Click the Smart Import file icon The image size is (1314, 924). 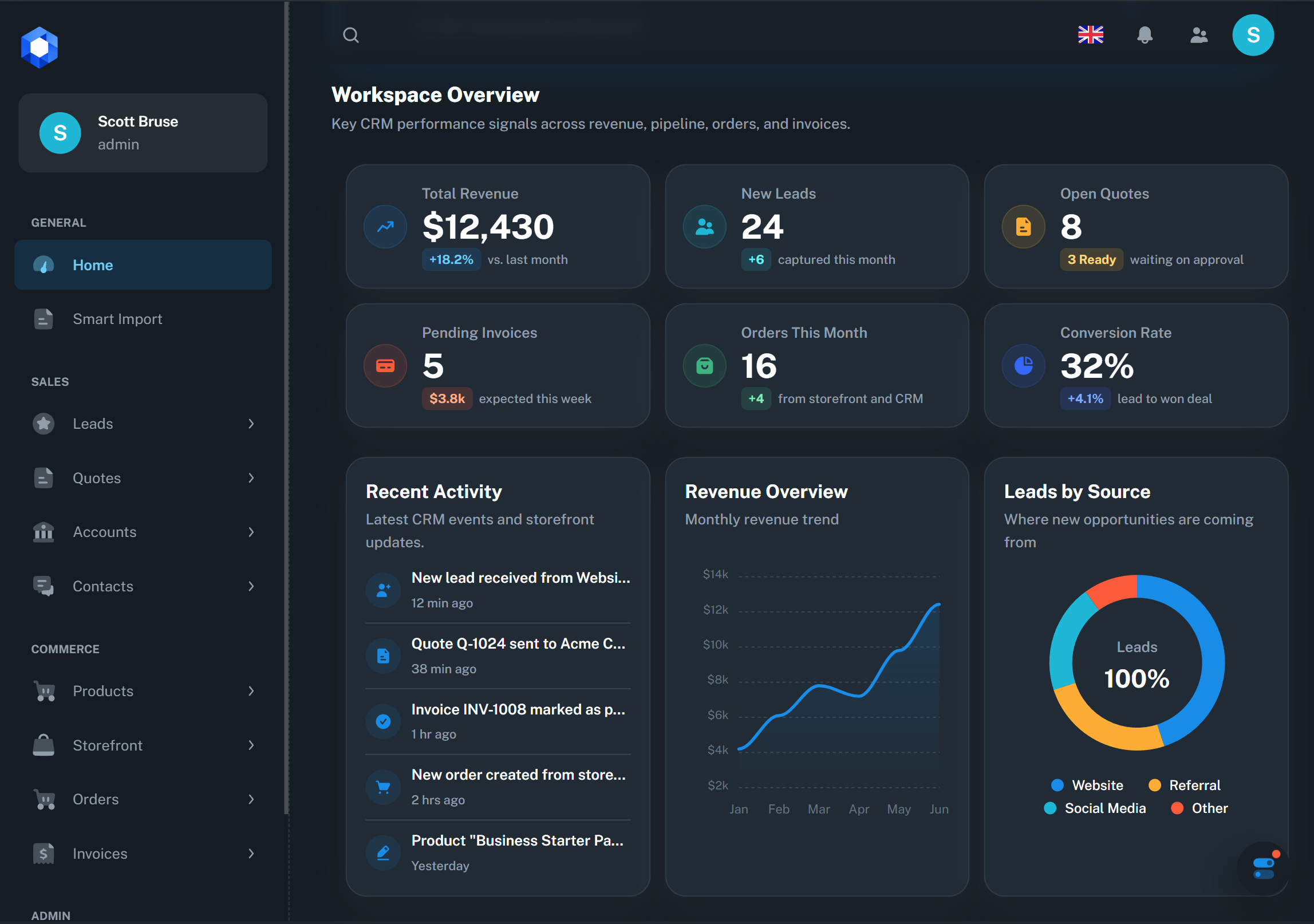(x=44, y=319)
